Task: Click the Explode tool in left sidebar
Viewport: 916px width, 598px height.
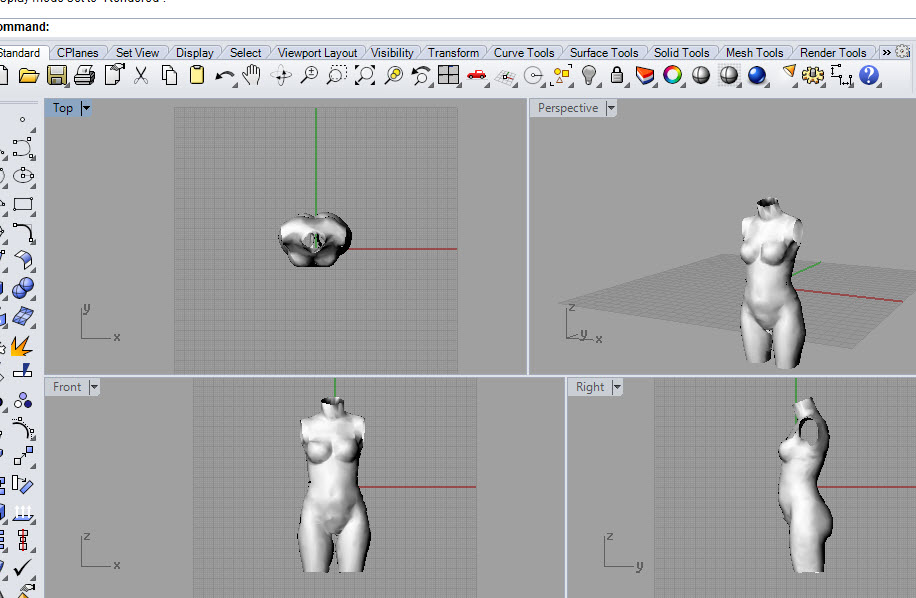Action: (x=21, y=345)
